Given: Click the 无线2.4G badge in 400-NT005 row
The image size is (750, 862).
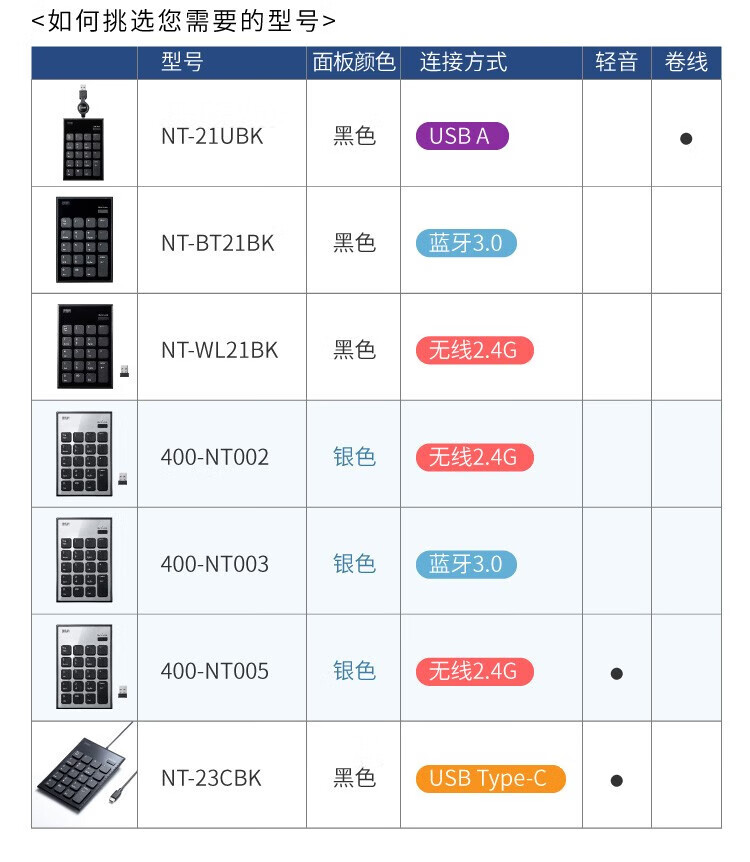Looking at the screenshot, I should pyautogui.click(x=474, y=672).
